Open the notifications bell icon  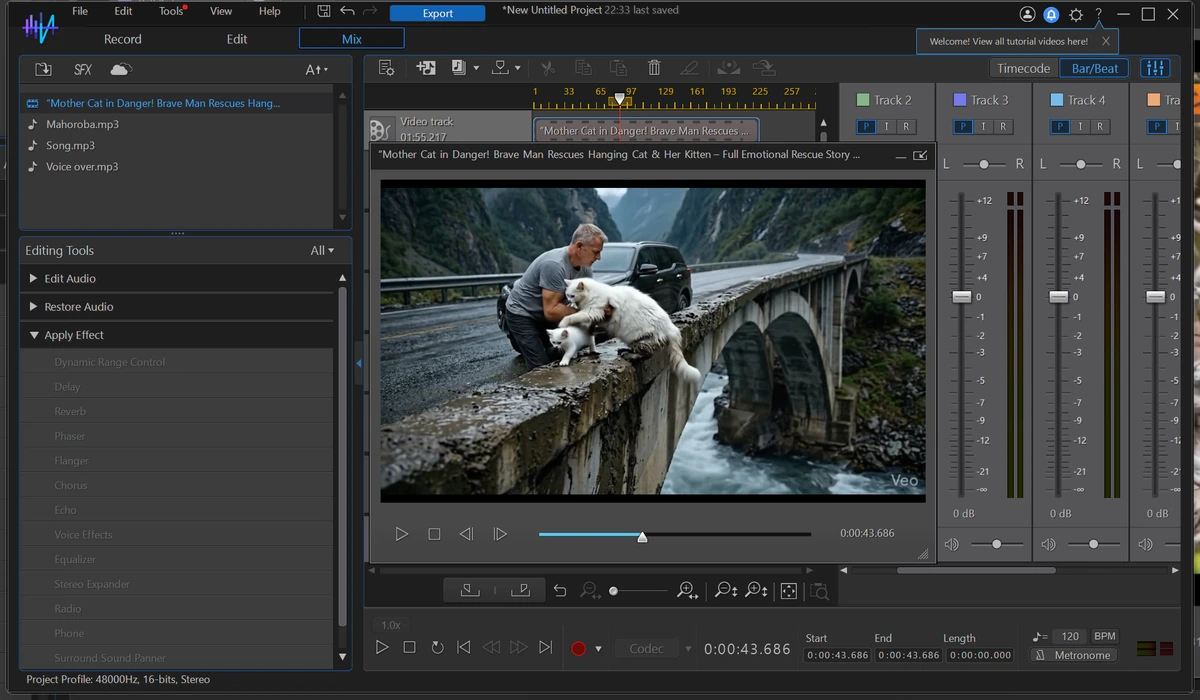[x=1051, y=14]
